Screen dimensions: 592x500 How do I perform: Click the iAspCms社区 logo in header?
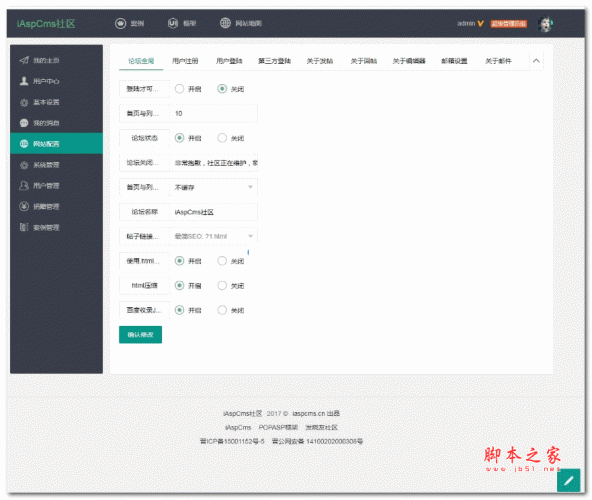[46, 23]
